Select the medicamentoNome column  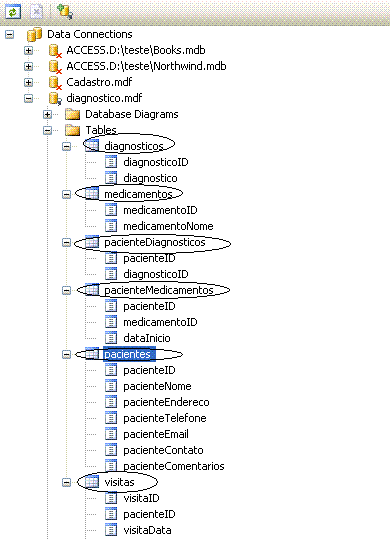pos(168,226)
